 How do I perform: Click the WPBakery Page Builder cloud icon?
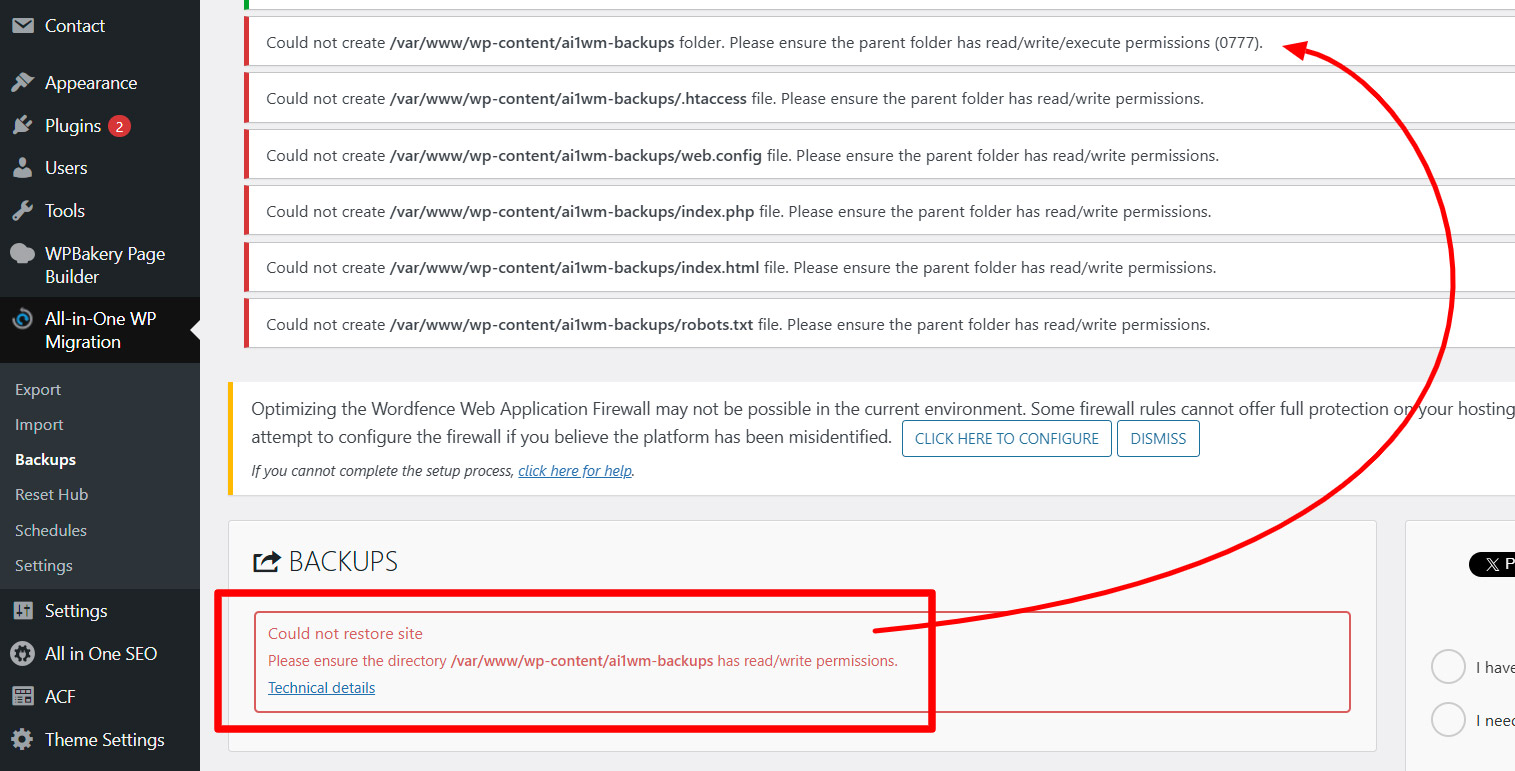click(22, 254)
